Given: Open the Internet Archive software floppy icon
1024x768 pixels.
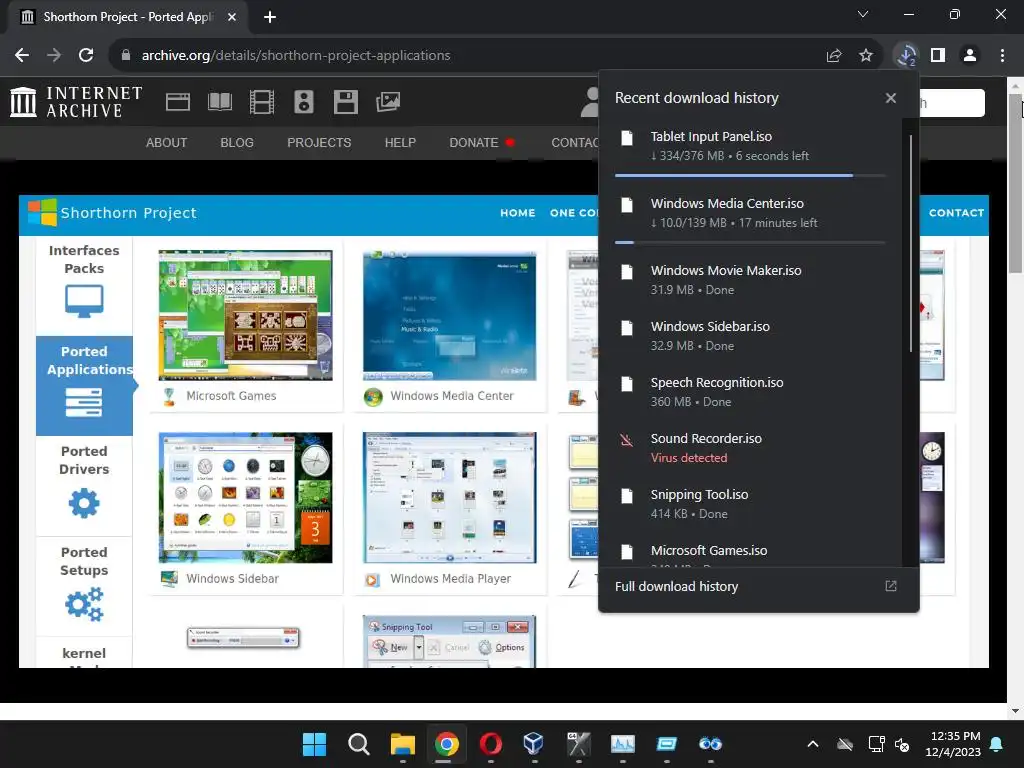Looking at the screenshot, I should 345,102.
